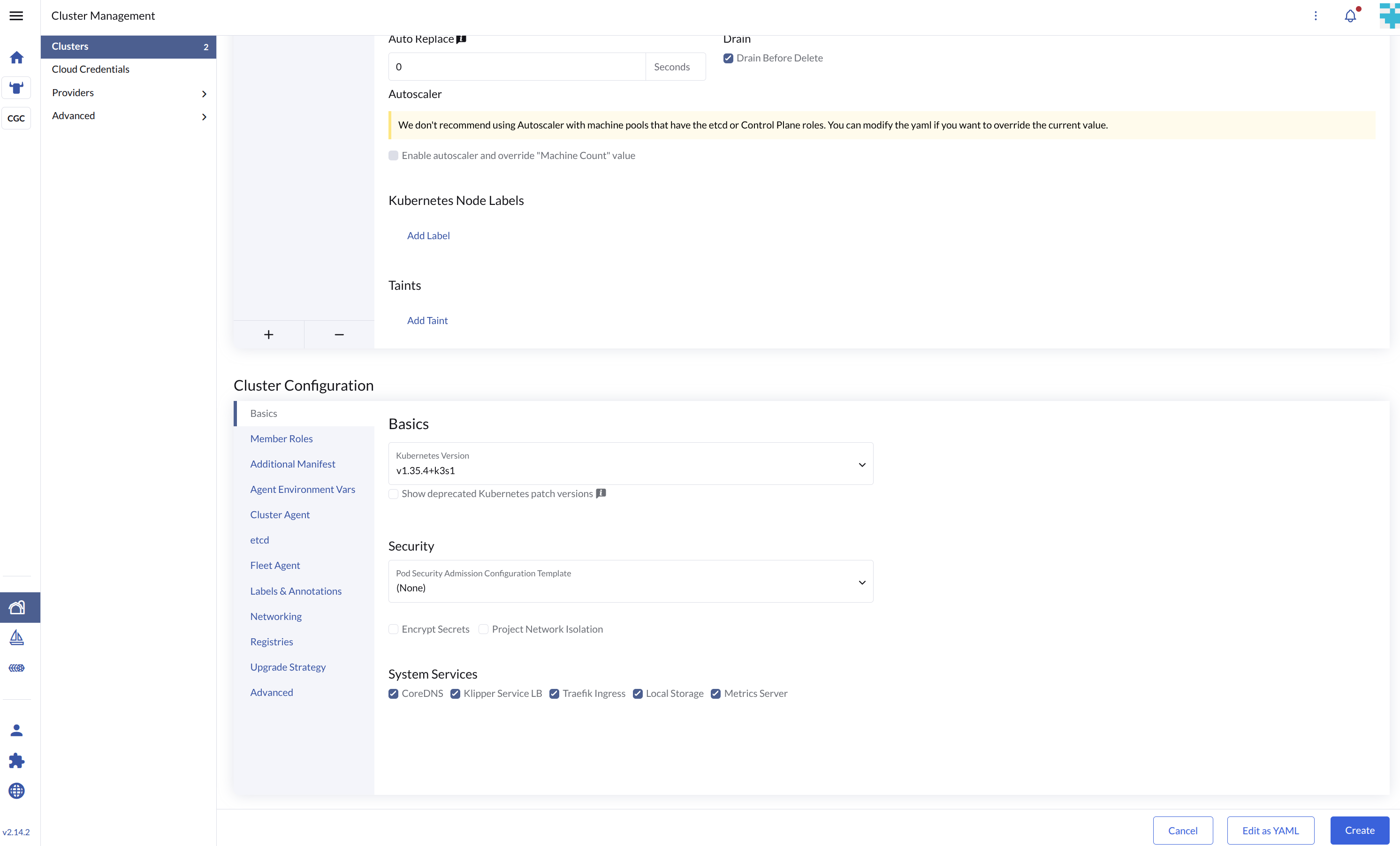Image resolution: width=1400 pixels, height=846 pixels.
Task: Add a machine pool with plus
Action: tap(269, 335)
